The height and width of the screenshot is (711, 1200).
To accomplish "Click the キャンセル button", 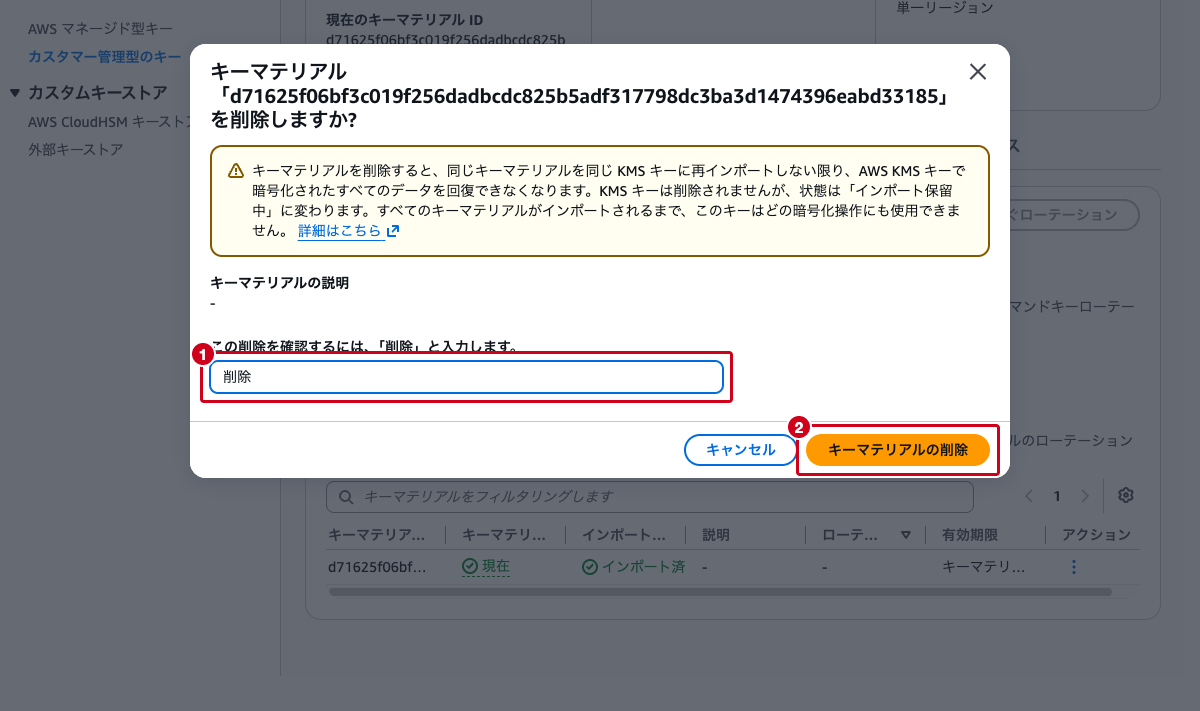I will pos(741,450).
